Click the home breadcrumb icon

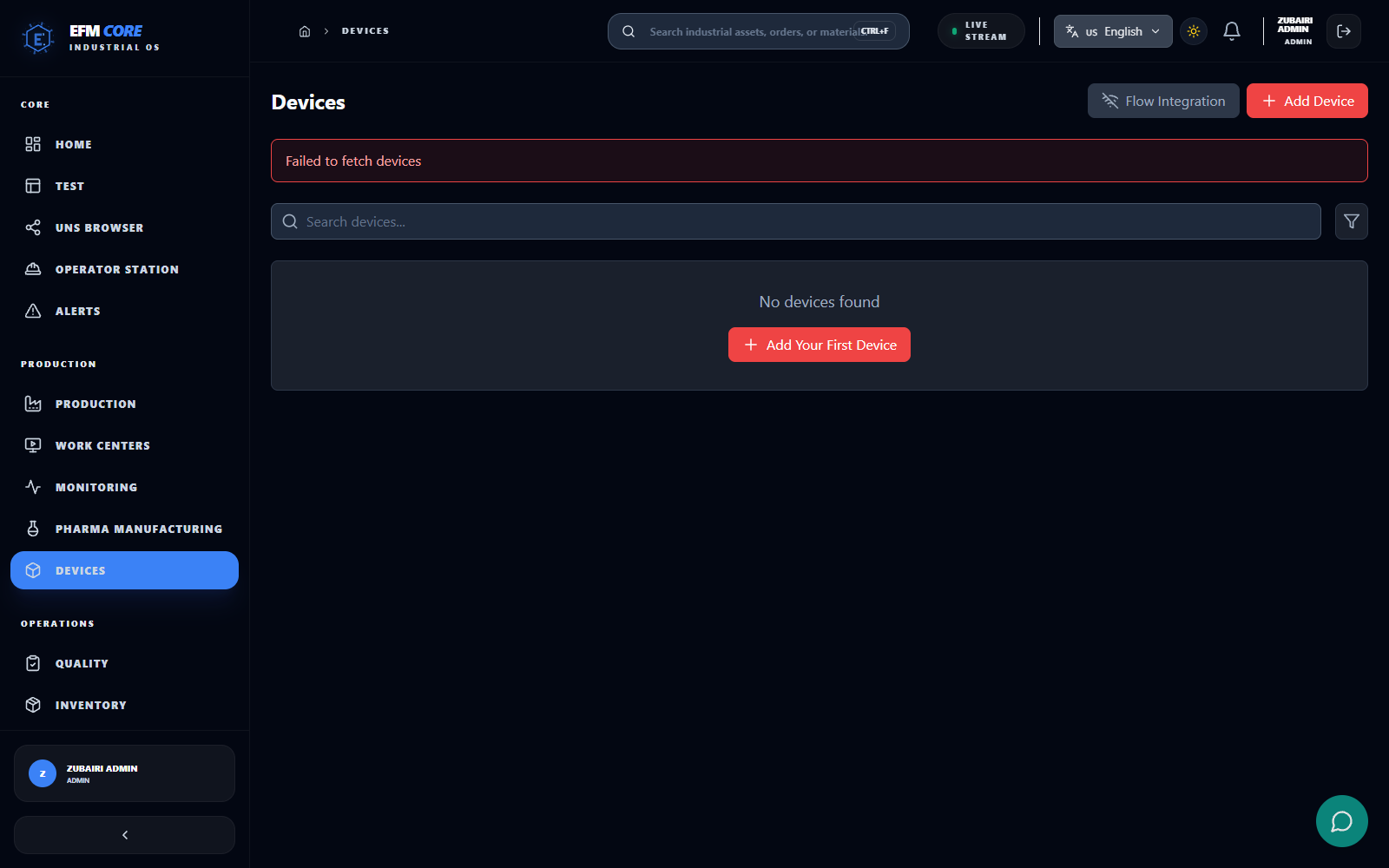coord(305,31)
